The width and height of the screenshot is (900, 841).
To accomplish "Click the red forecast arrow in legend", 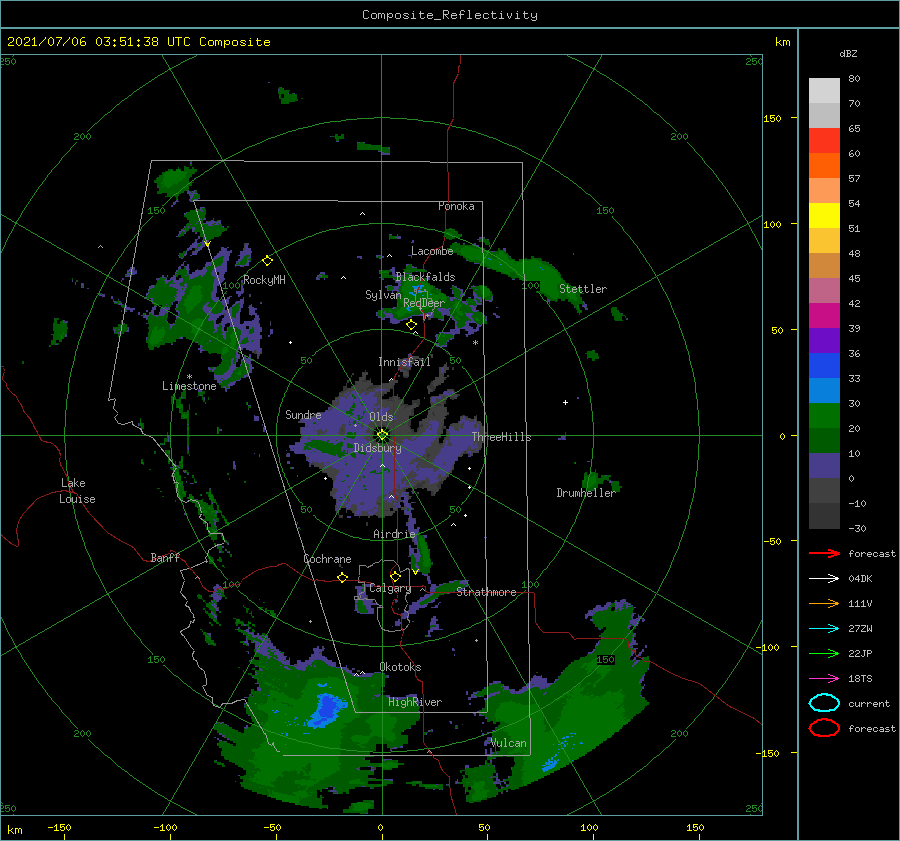I will click(x=824, y=553).
